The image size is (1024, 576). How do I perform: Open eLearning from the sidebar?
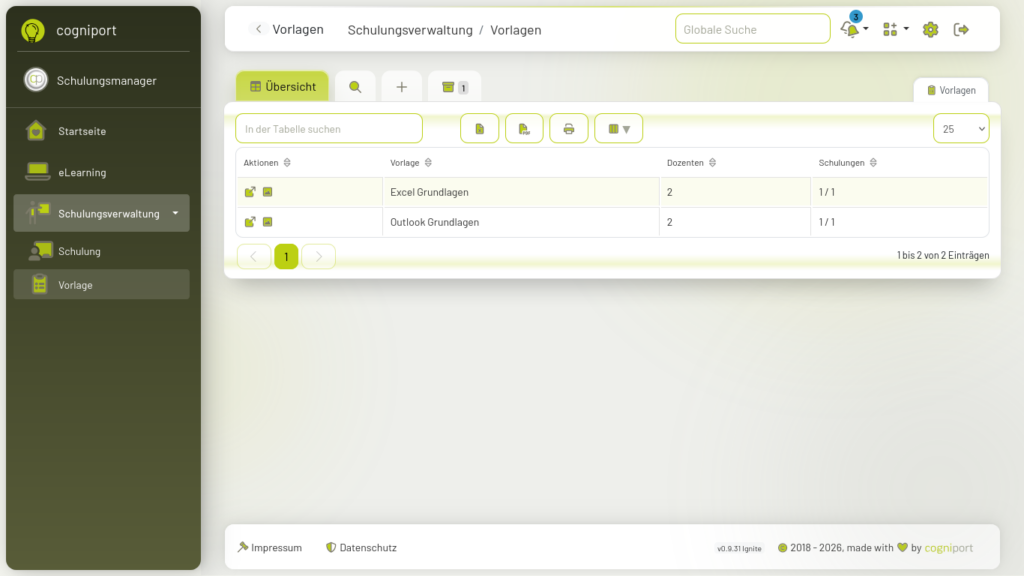[x=101, y=172]
